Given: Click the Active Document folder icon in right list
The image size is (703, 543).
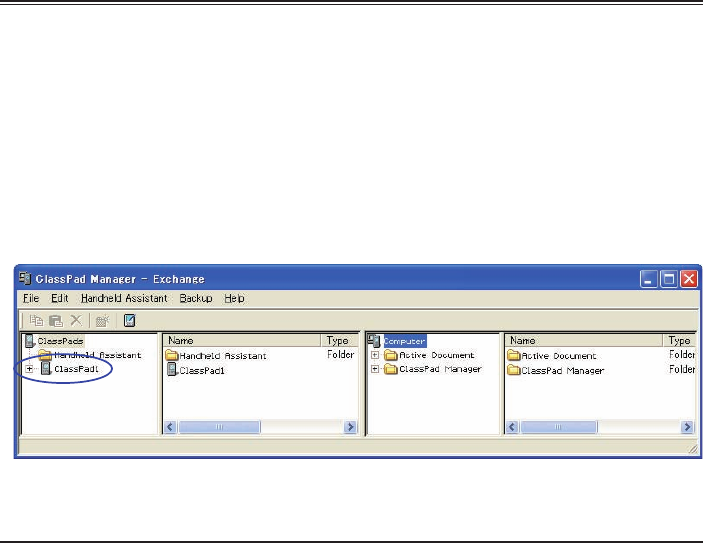Looking at the screenshot, I should pyautogui.click(x=513, y=356).
